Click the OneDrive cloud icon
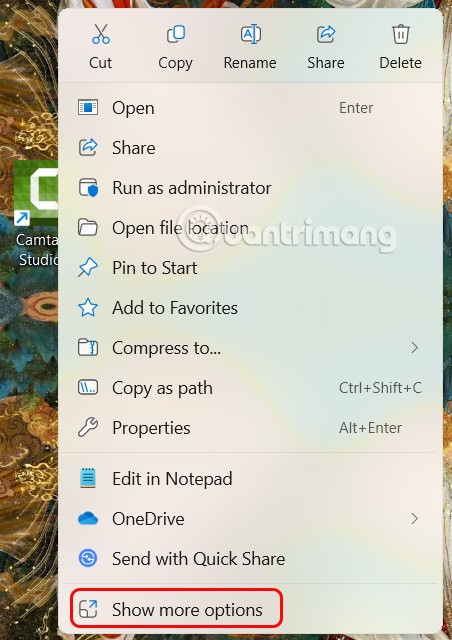 [88, 518]
